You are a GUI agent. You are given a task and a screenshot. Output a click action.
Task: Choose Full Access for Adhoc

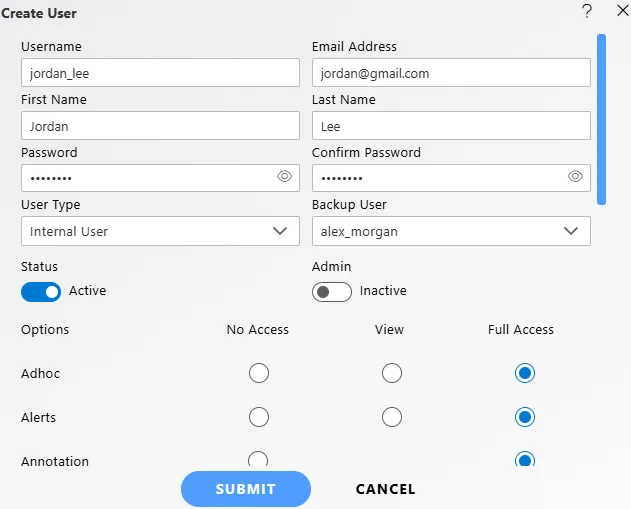pyautogui.click(x=524, y=373)
